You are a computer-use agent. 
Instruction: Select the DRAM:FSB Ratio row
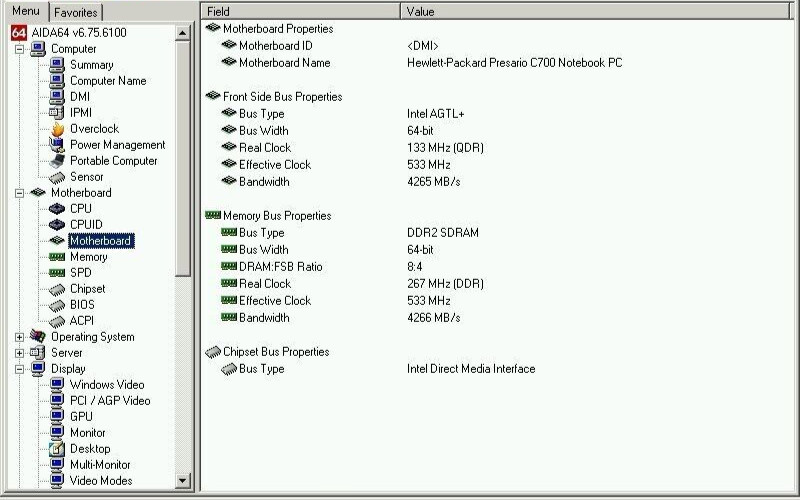(281, 267)
